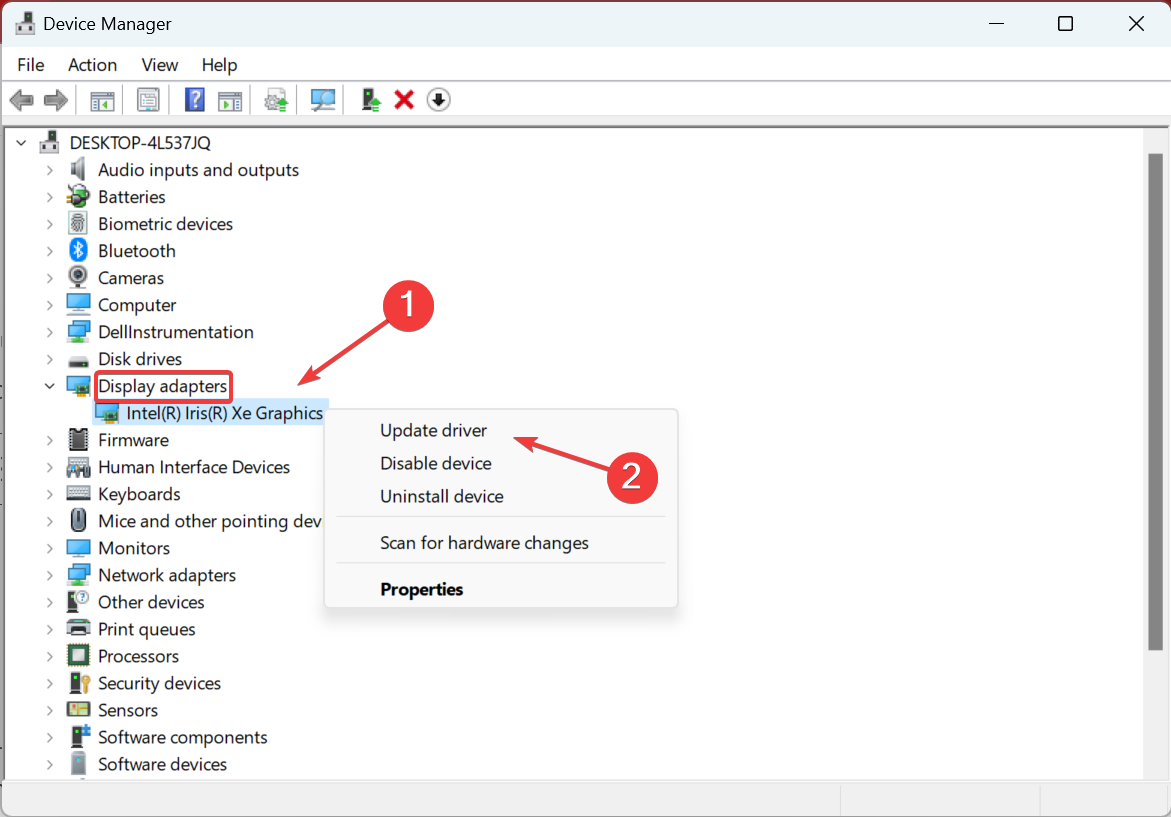The image size is (1171, 817).
Task: Choose Disable device from context menu
Action: click(435, 463)
